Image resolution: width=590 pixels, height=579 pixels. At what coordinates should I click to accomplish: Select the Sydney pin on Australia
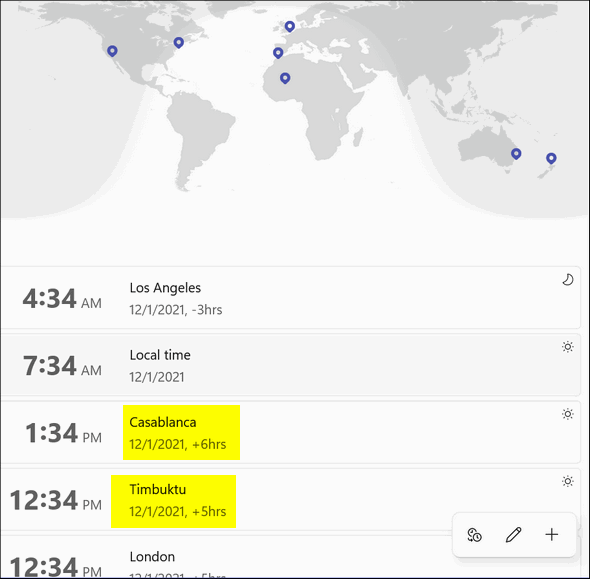[516, 153]
